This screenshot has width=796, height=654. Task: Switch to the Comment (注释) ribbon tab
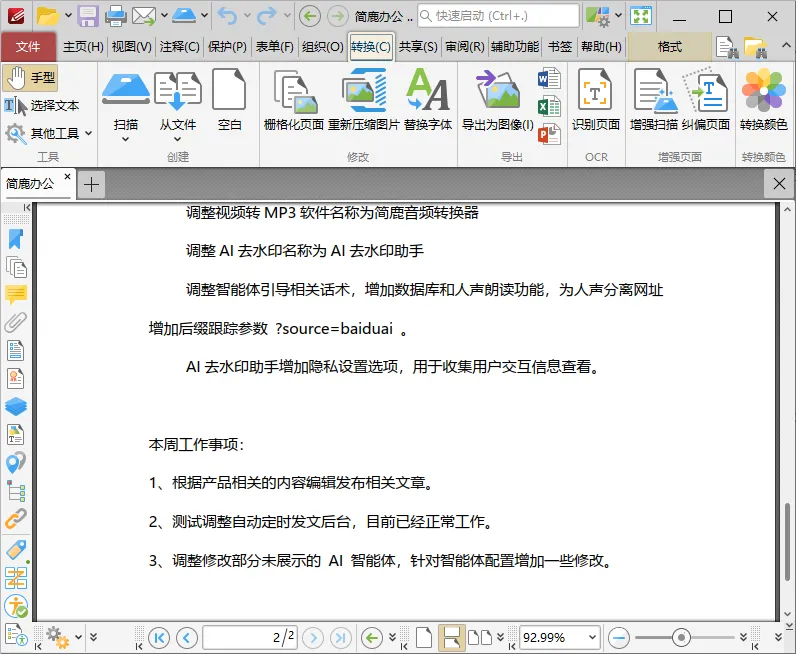point(180,47)
